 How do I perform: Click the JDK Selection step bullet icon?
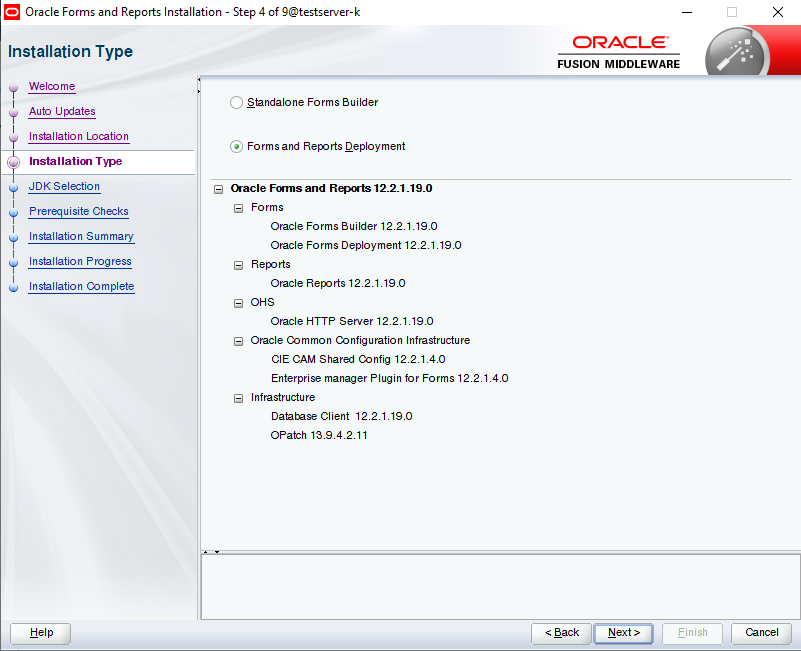point(14,188)
